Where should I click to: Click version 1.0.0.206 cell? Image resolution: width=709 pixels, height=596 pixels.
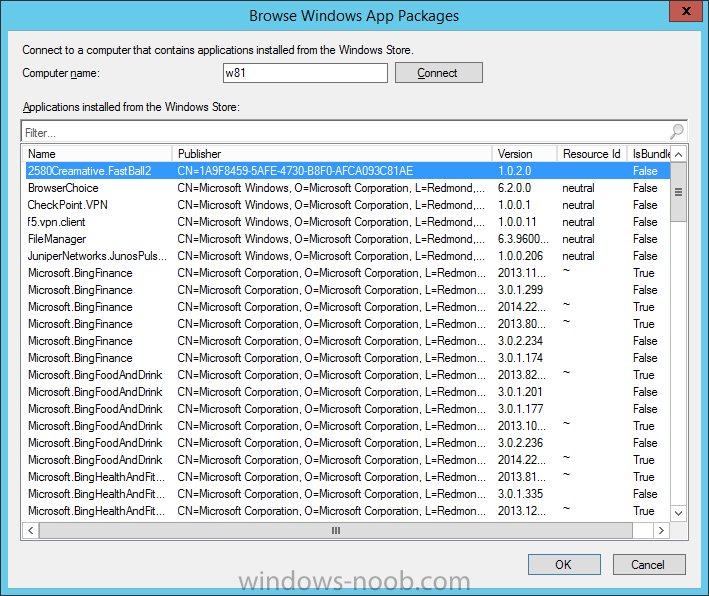coord(520,256)
